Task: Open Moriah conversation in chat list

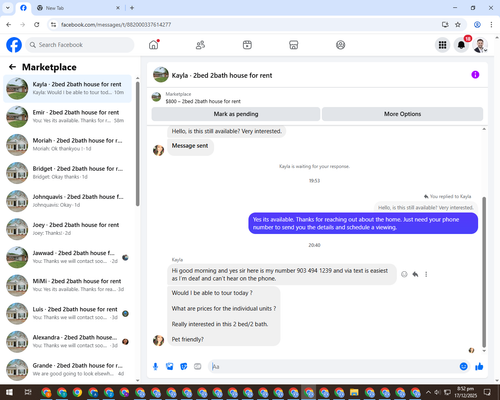Action: pyautogui.click(x=67, y=145)
